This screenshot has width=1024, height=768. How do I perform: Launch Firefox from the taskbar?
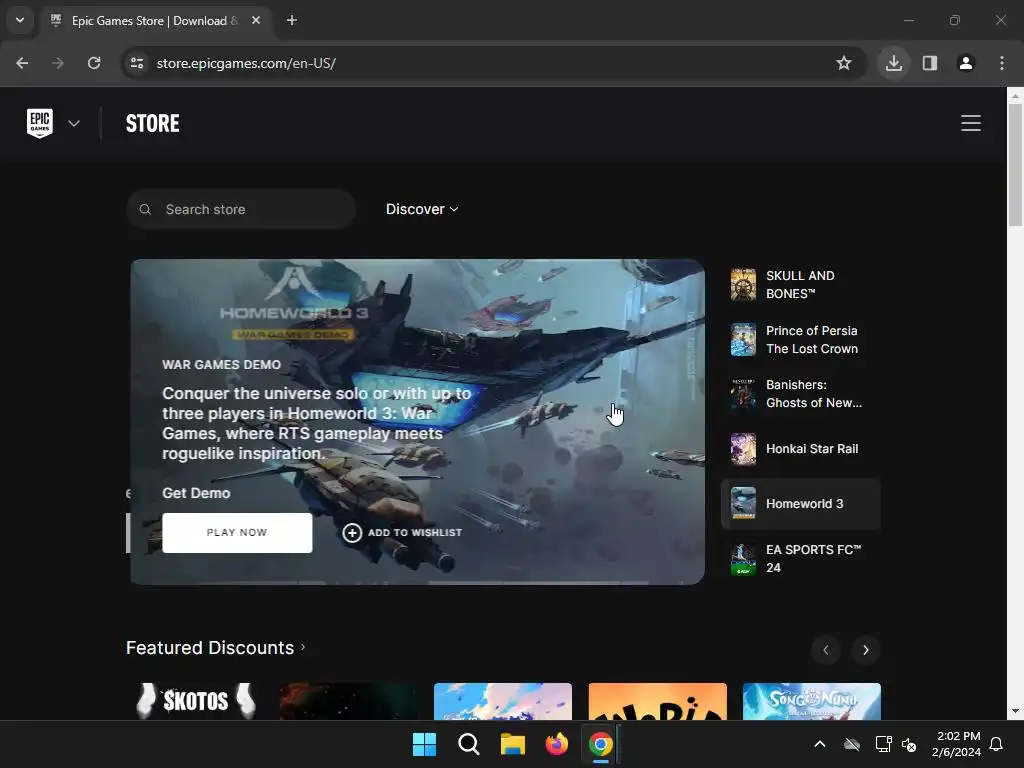pyautogui.click(x=557, y=744)
